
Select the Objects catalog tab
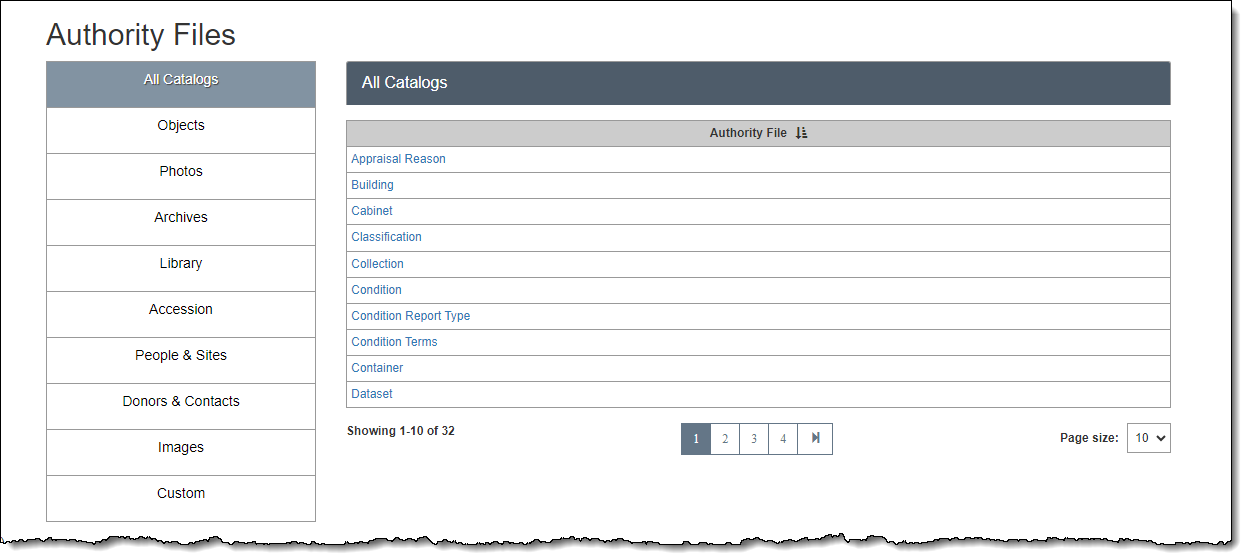[181, 126]
